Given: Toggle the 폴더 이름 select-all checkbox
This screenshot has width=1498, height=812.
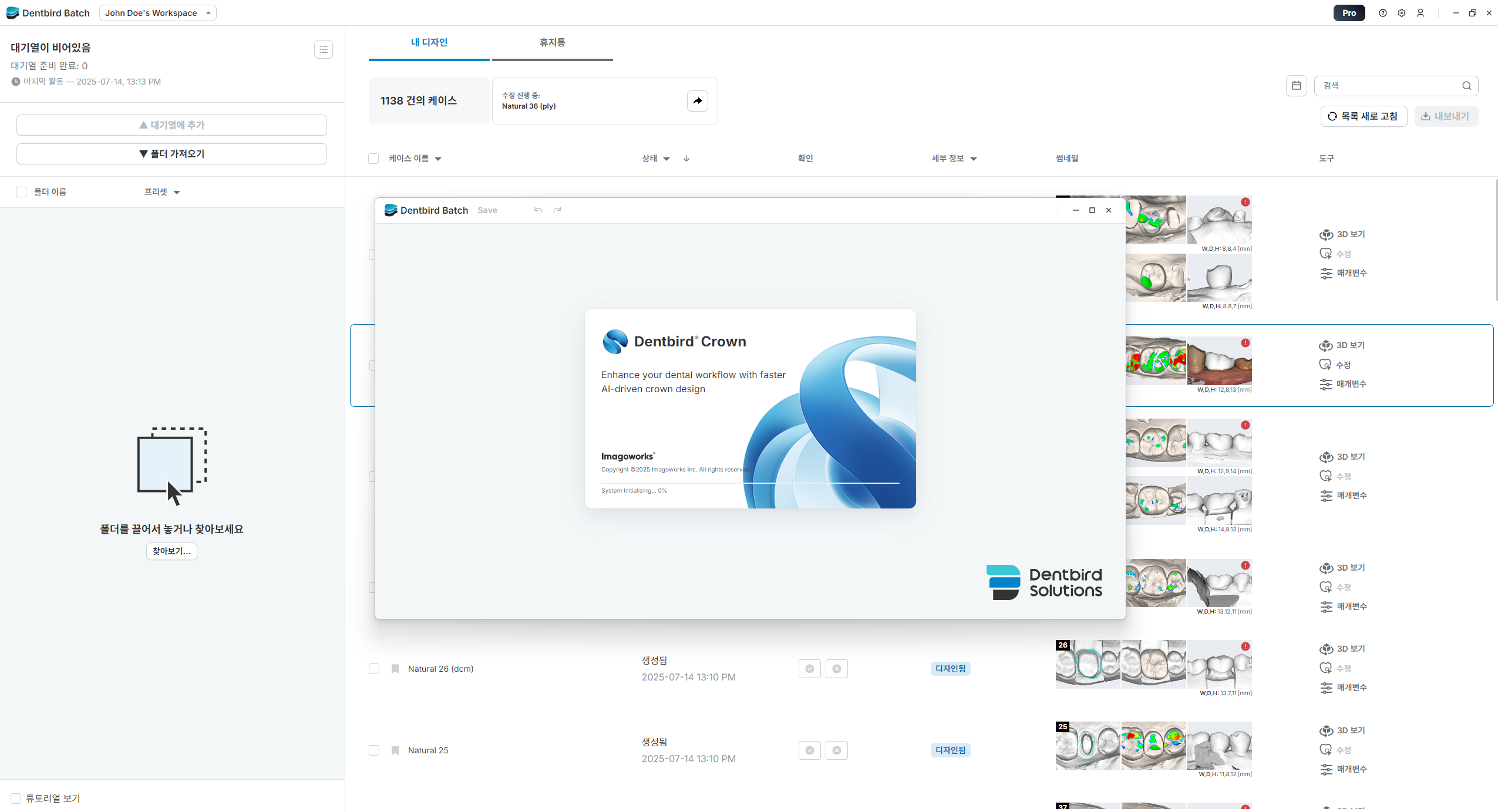Looking at the screenshot, I should (x=21, y=192).
